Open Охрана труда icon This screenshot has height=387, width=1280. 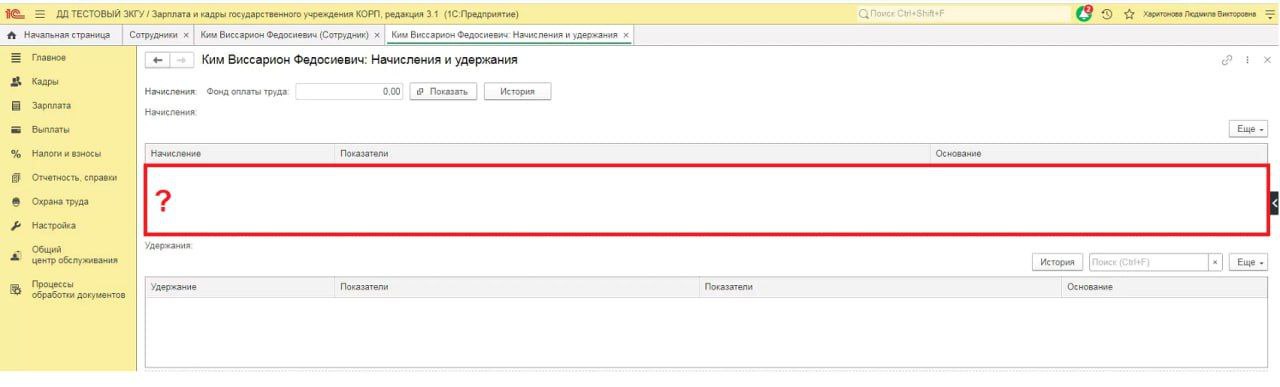[16, 202]
